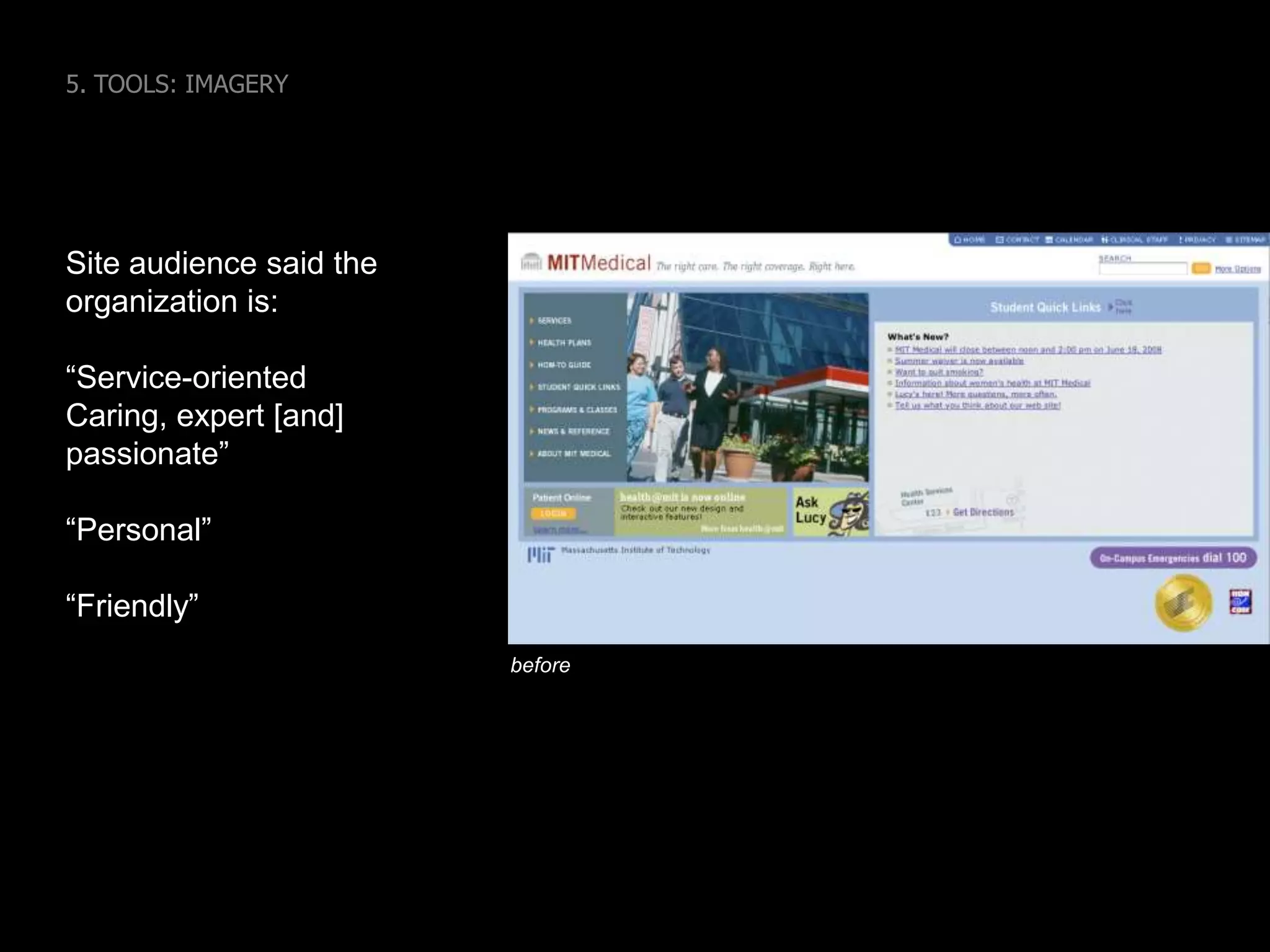Open the Programs & Classes menu item
1270x952 pixels.
[x=577, y=410]
